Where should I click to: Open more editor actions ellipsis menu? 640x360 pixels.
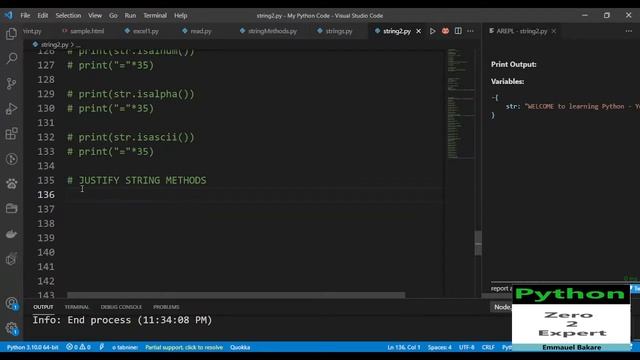click(470, 31)
